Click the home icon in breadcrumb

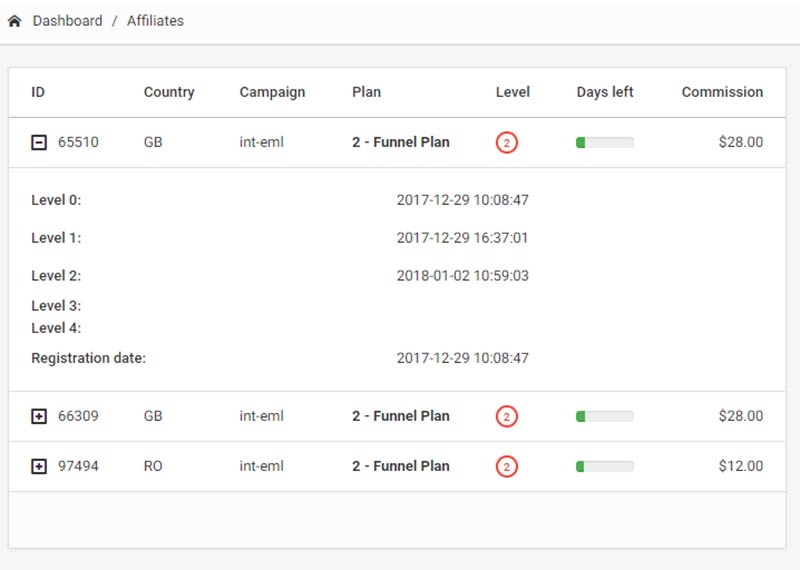15,21
